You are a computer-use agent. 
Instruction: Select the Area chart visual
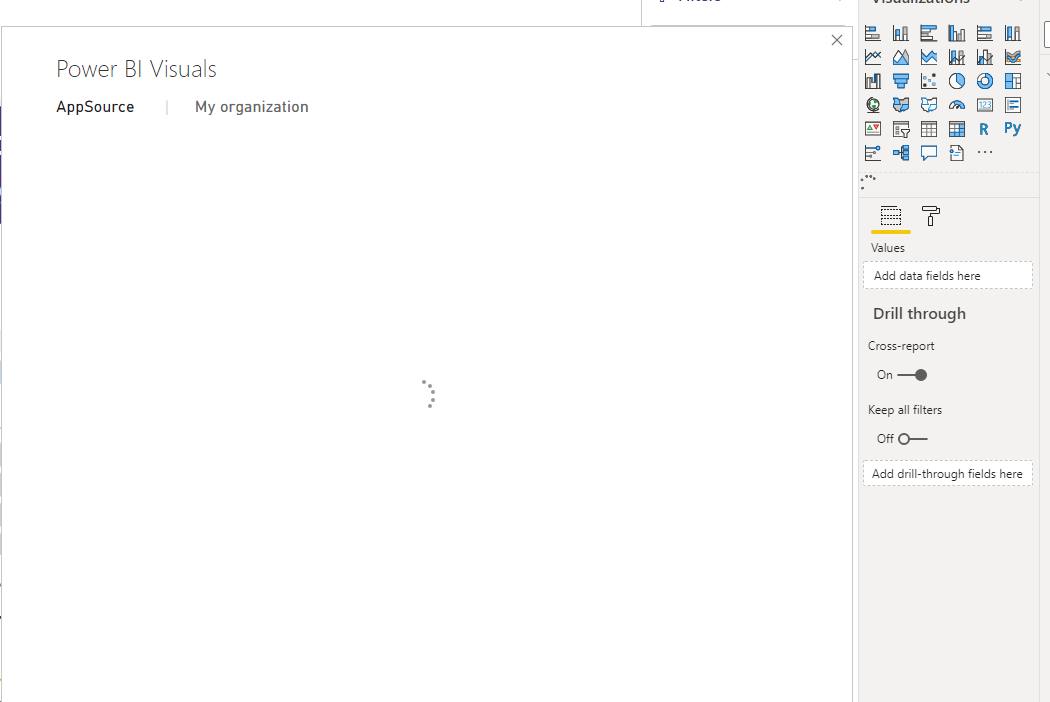click(x=901, y=57)
